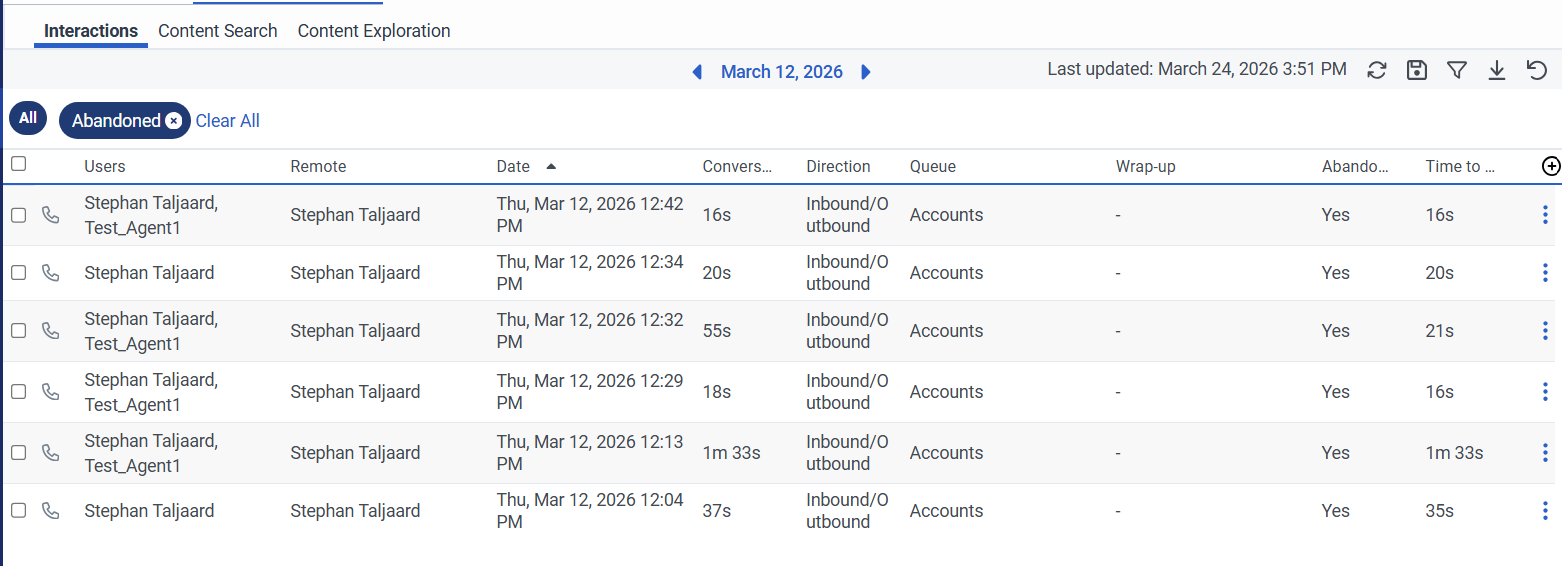Click the Clear All link

coord(227,121)
